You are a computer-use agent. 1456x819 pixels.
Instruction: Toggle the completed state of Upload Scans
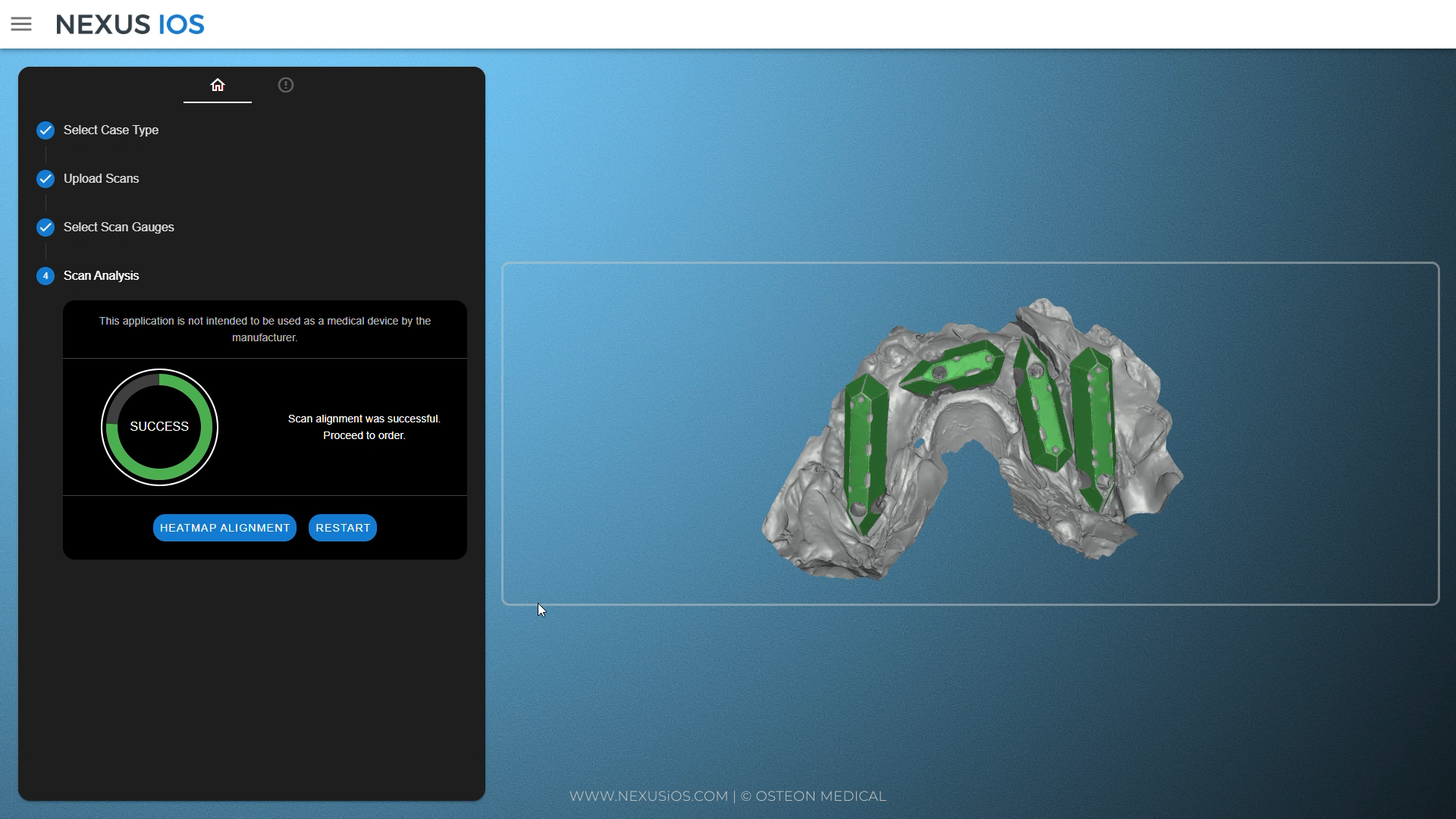pos(45,178)
